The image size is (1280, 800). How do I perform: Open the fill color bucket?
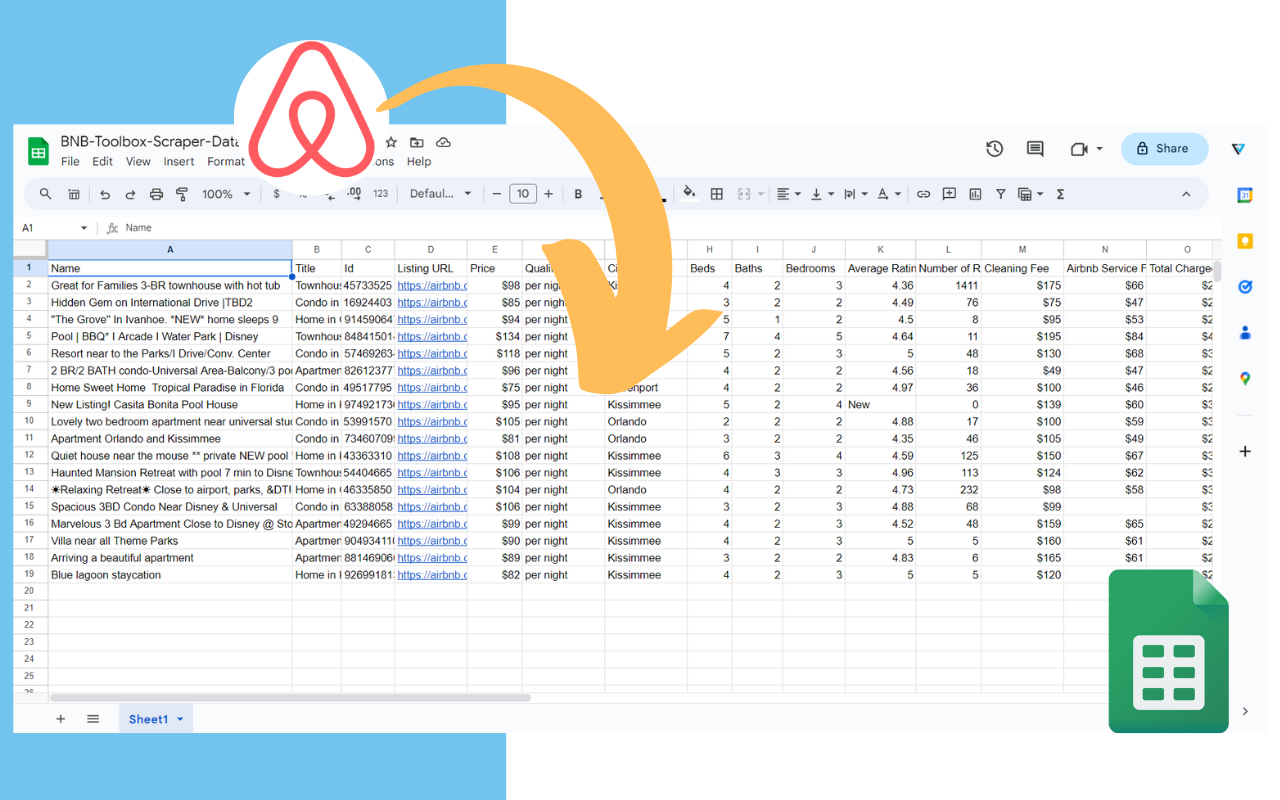689,194
